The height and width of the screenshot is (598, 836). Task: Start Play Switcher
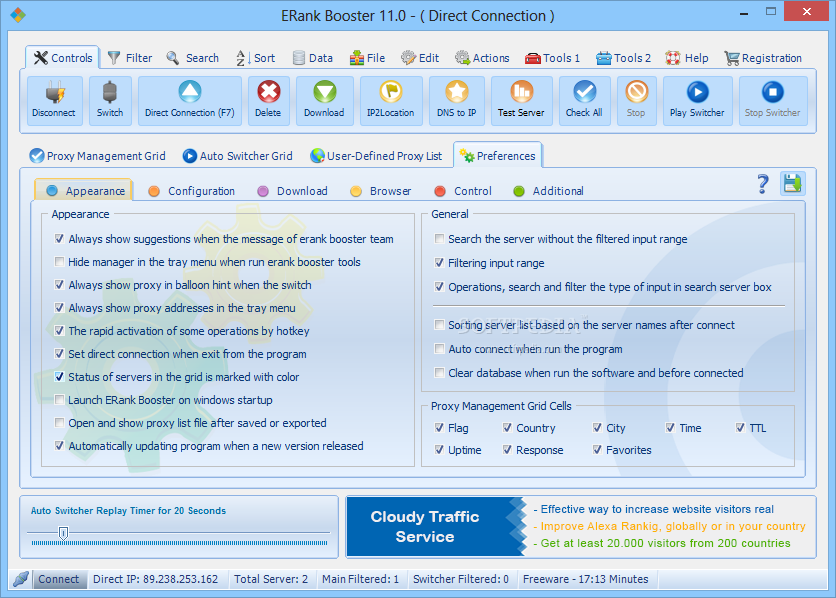coord(697,101)
